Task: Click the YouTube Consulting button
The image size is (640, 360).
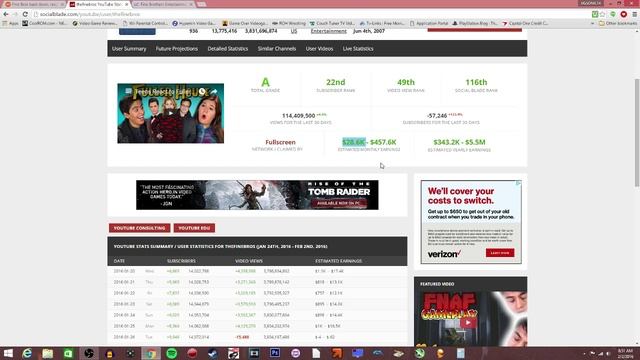Action: [140, 228]
